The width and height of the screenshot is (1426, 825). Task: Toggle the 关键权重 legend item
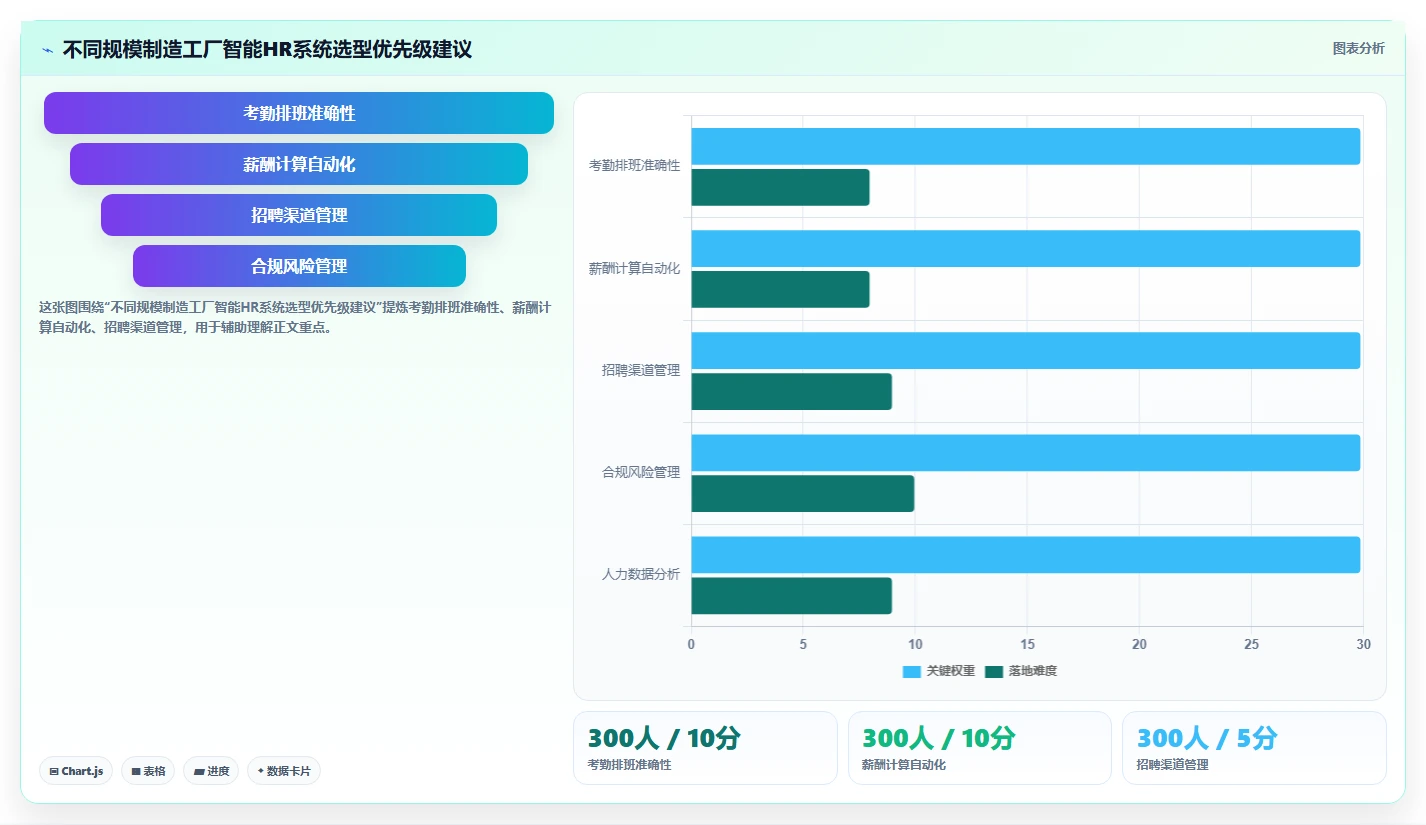click(x=938, y=671)
